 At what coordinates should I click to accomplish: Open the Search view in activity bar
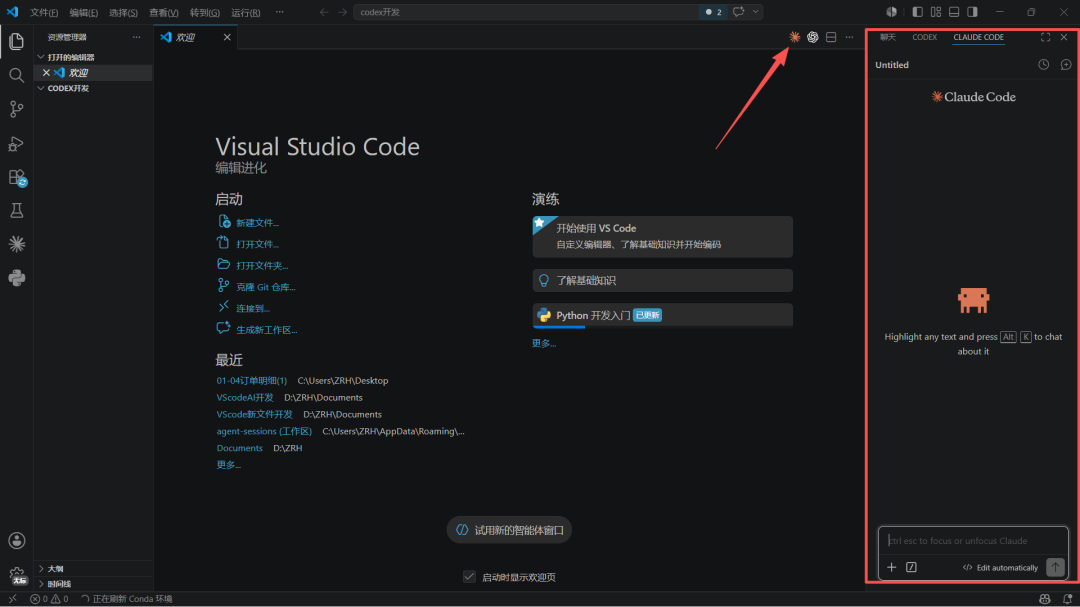[17, 75]
